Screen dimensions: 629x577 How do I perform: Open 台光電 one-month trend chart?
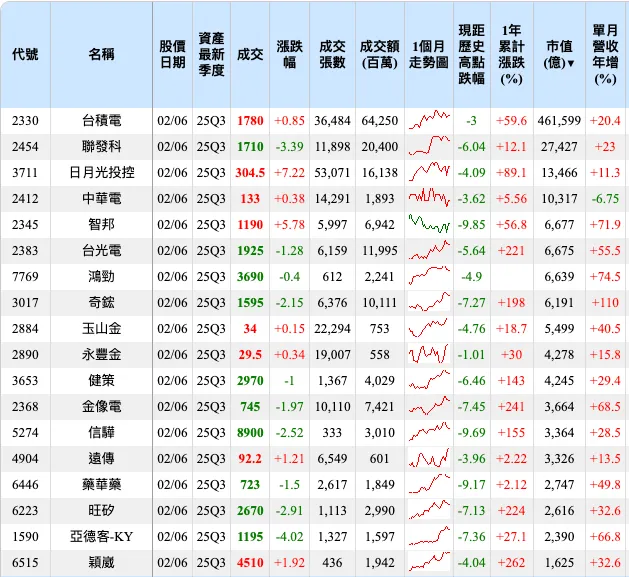[x=429, y=250]
